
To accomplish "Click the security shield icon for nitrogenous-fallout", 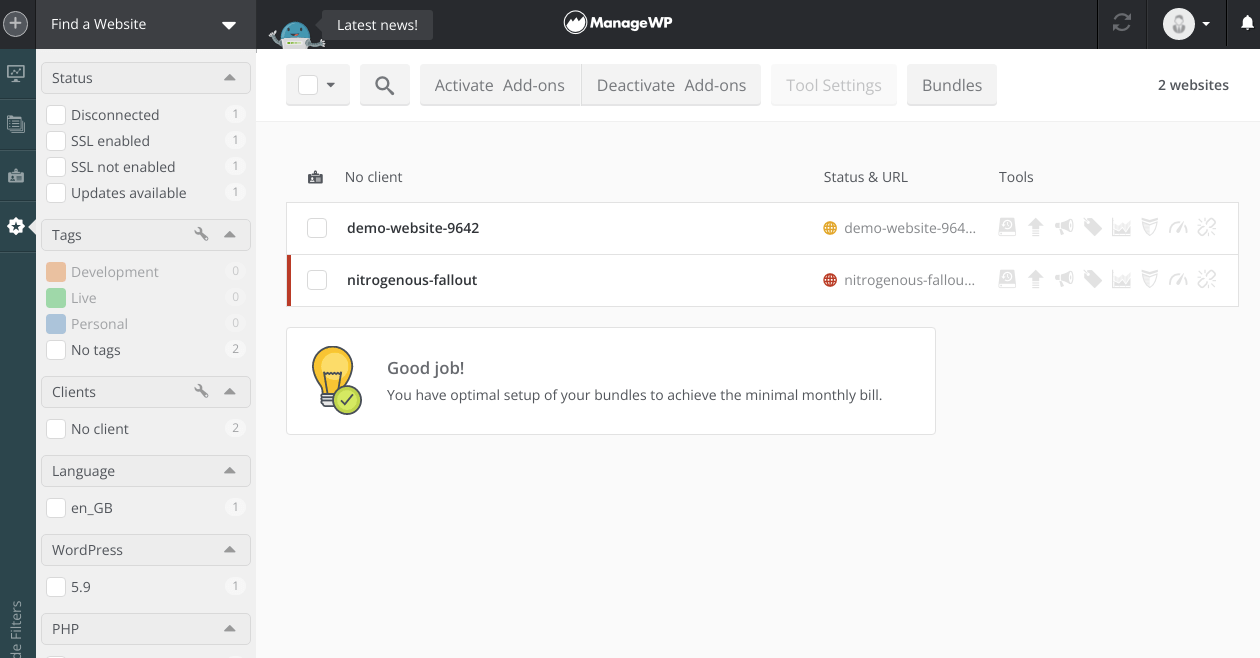I will (x=1150, y=280).
